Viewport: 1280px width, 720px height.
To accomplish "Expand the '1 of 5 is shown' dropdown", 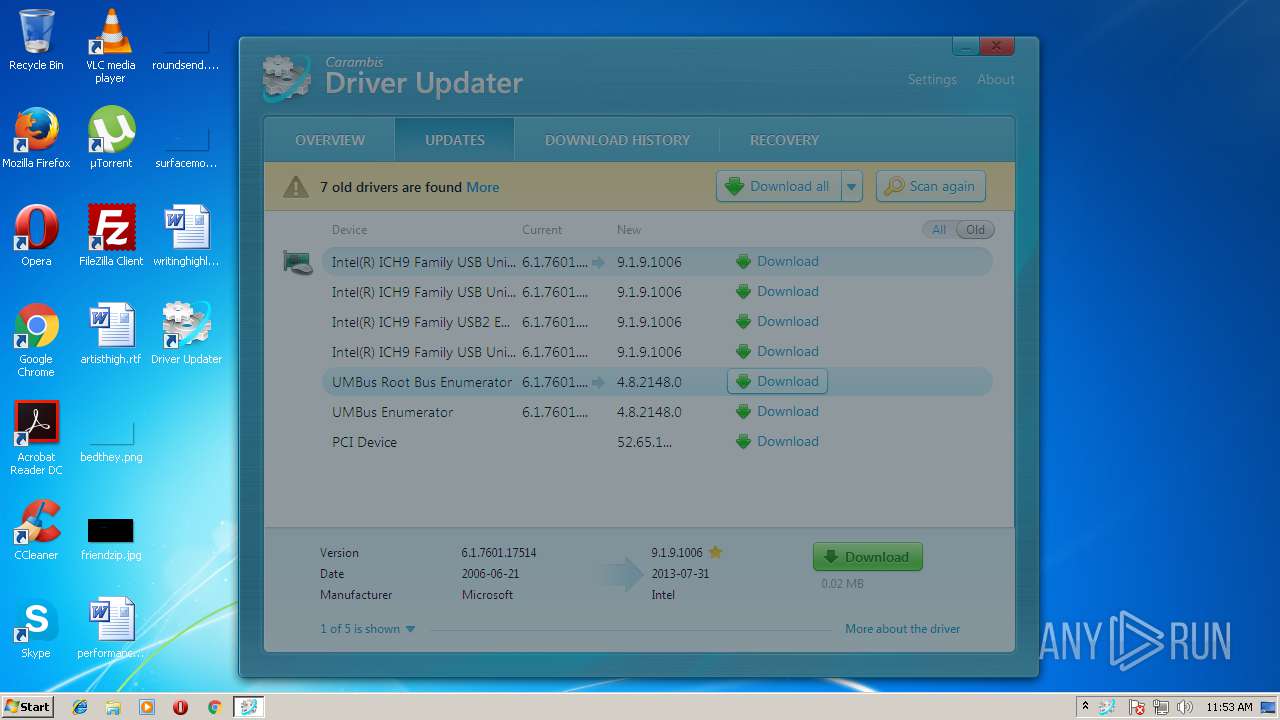I will [368, 629].
